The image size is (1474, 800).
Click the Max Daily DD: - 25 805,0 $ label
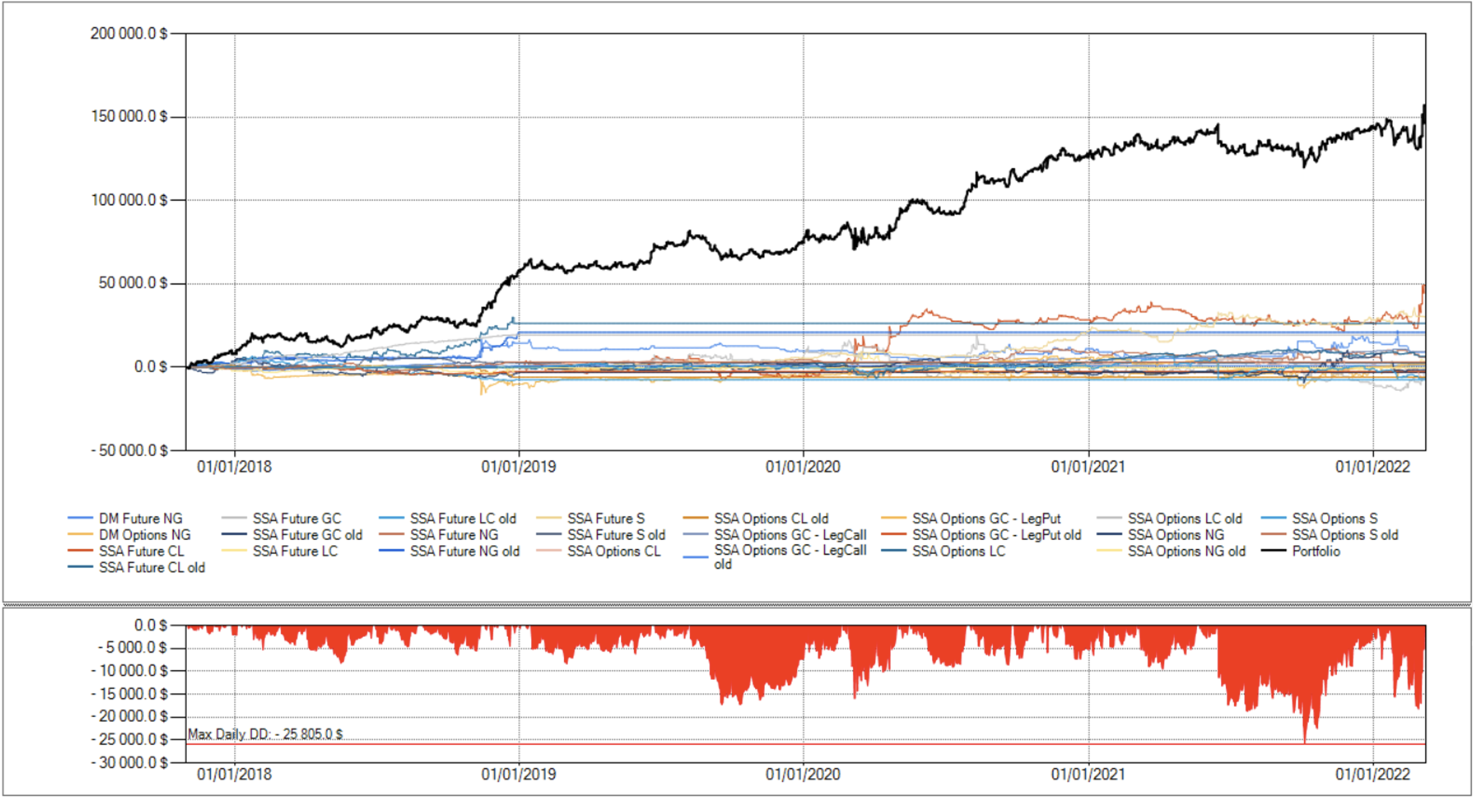(266, 734)
